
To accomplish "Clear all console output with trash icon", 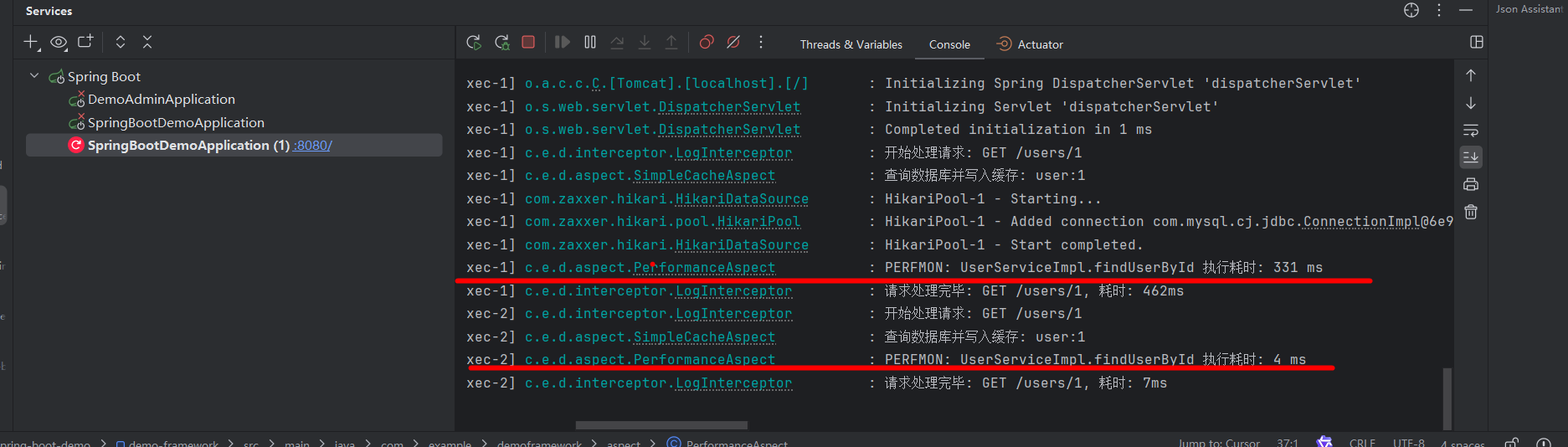I will pyautogui.click(x=1471, y=213).
